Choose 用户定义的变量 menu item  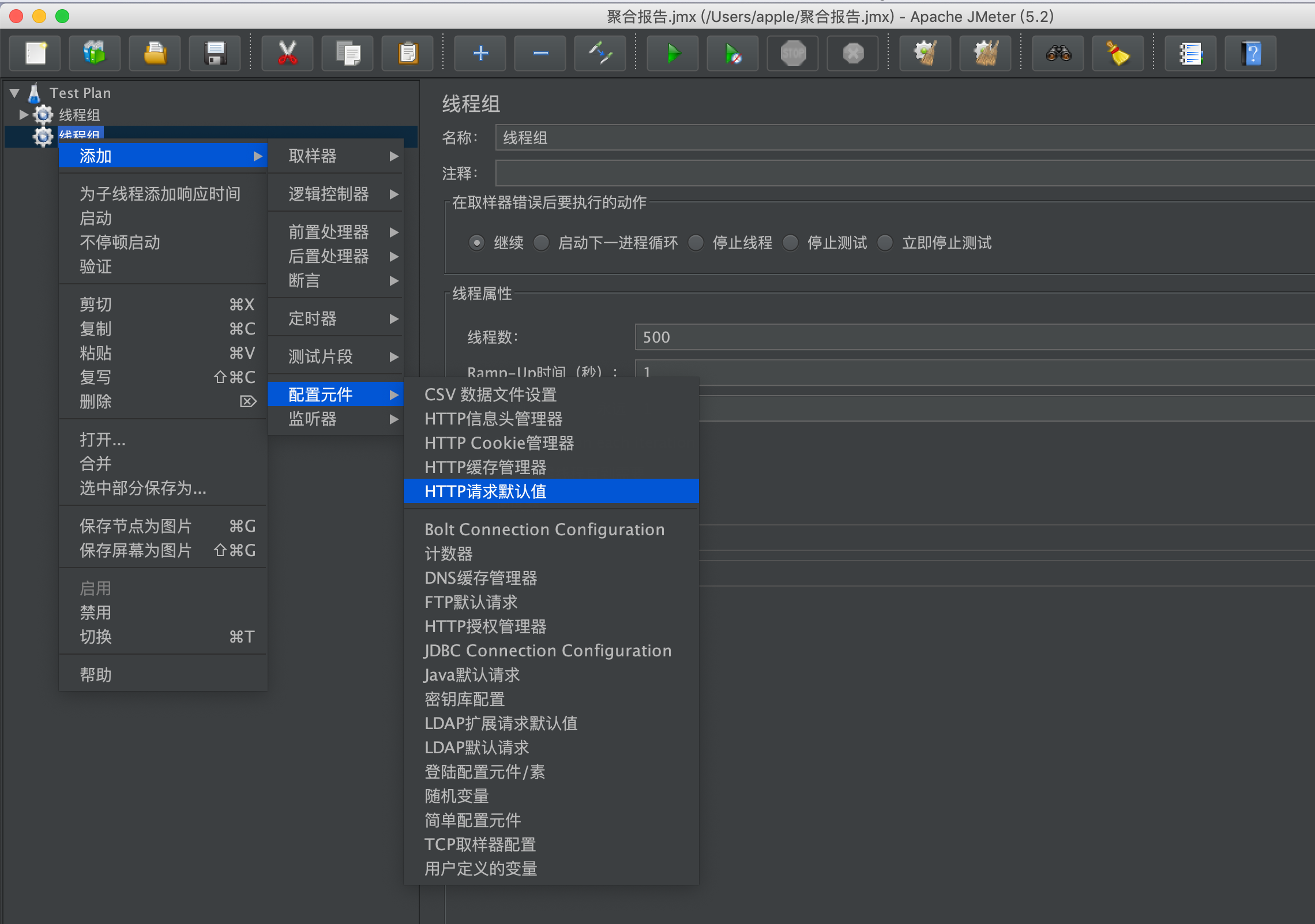click(551, 869)
